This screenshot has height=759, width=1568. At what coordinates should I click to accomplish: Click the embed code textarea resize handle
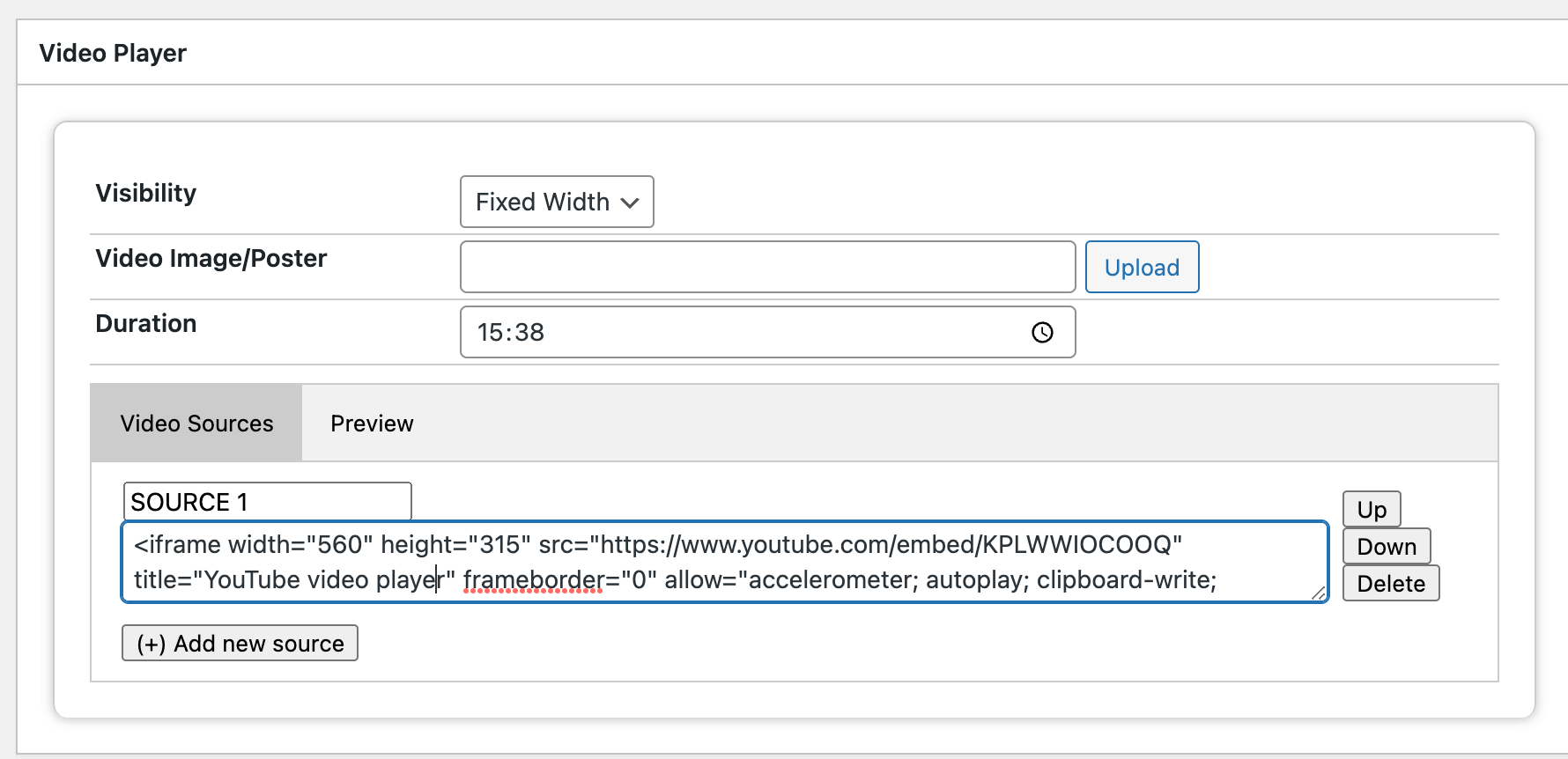point(1319,593)
